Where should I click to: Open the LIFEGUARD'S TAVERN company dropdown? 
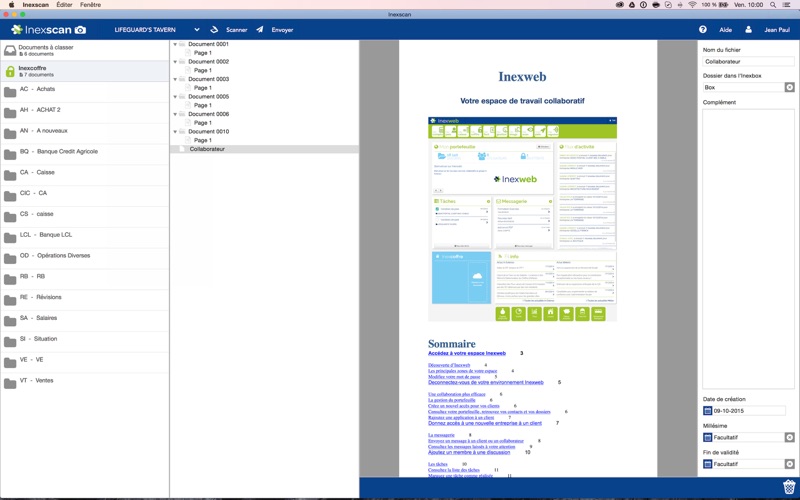click(x=196, y=30)
